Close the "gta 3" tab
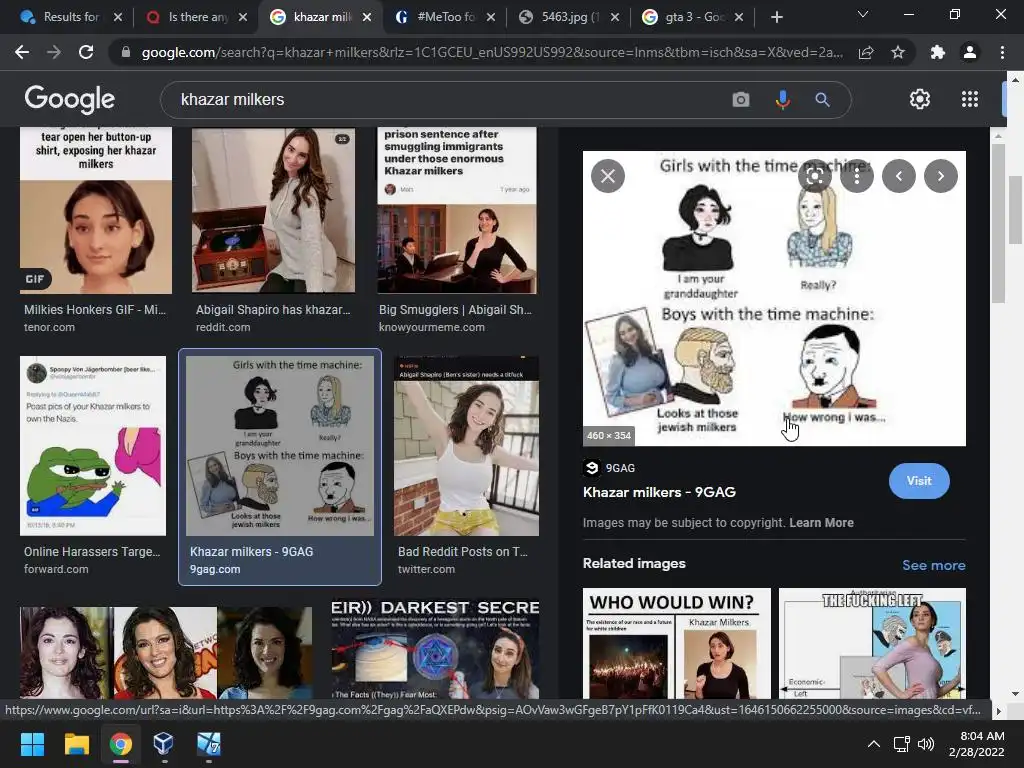The height and width of the screenshot is (768, 1024). (739, 17)
